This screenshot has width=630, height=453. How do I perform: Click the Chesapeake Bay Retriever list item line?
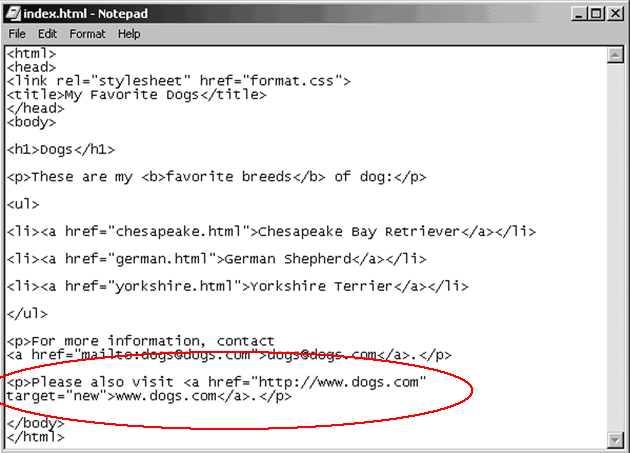click(x=272, y=232)
